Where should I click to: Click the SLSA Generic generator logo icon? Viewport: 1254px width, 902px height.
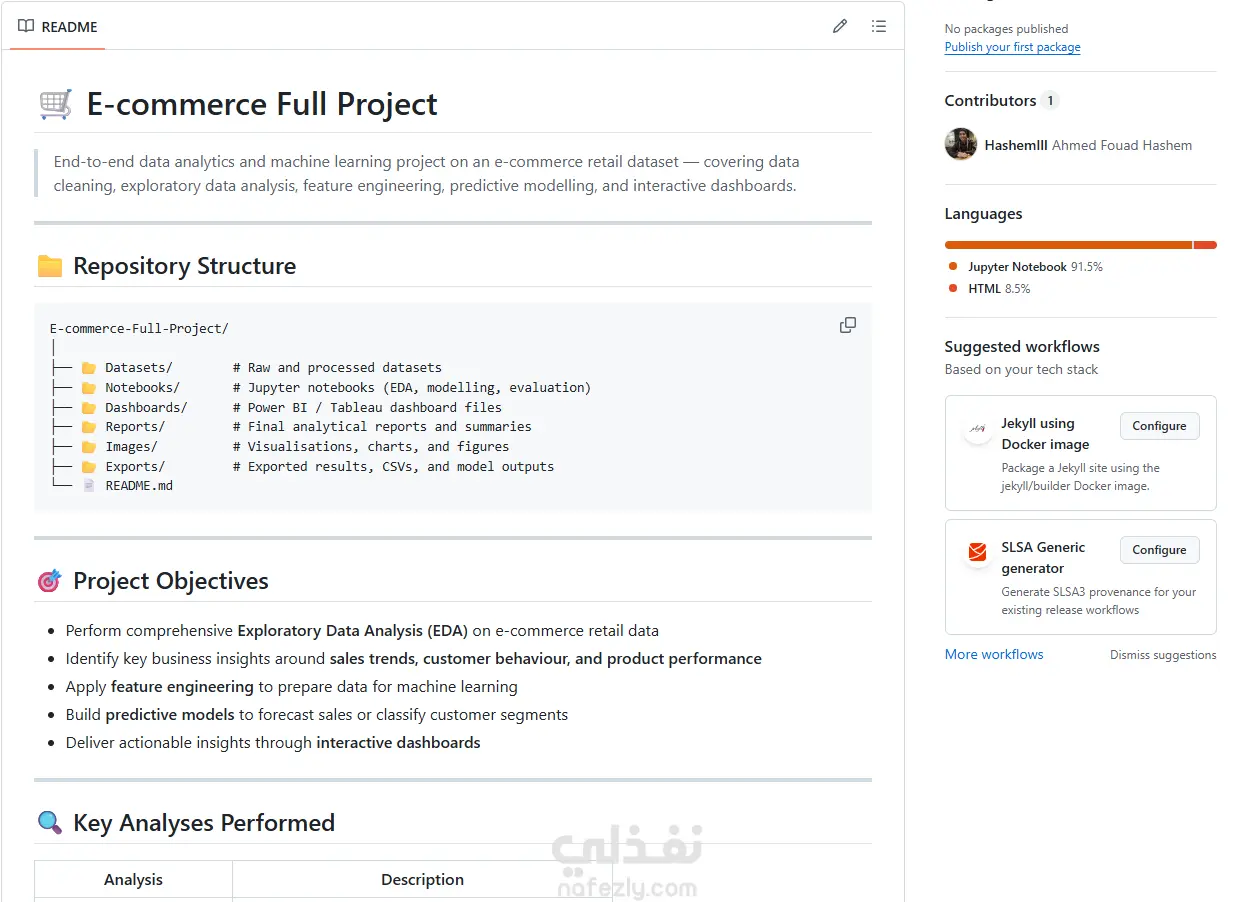(x=977, y=553)
